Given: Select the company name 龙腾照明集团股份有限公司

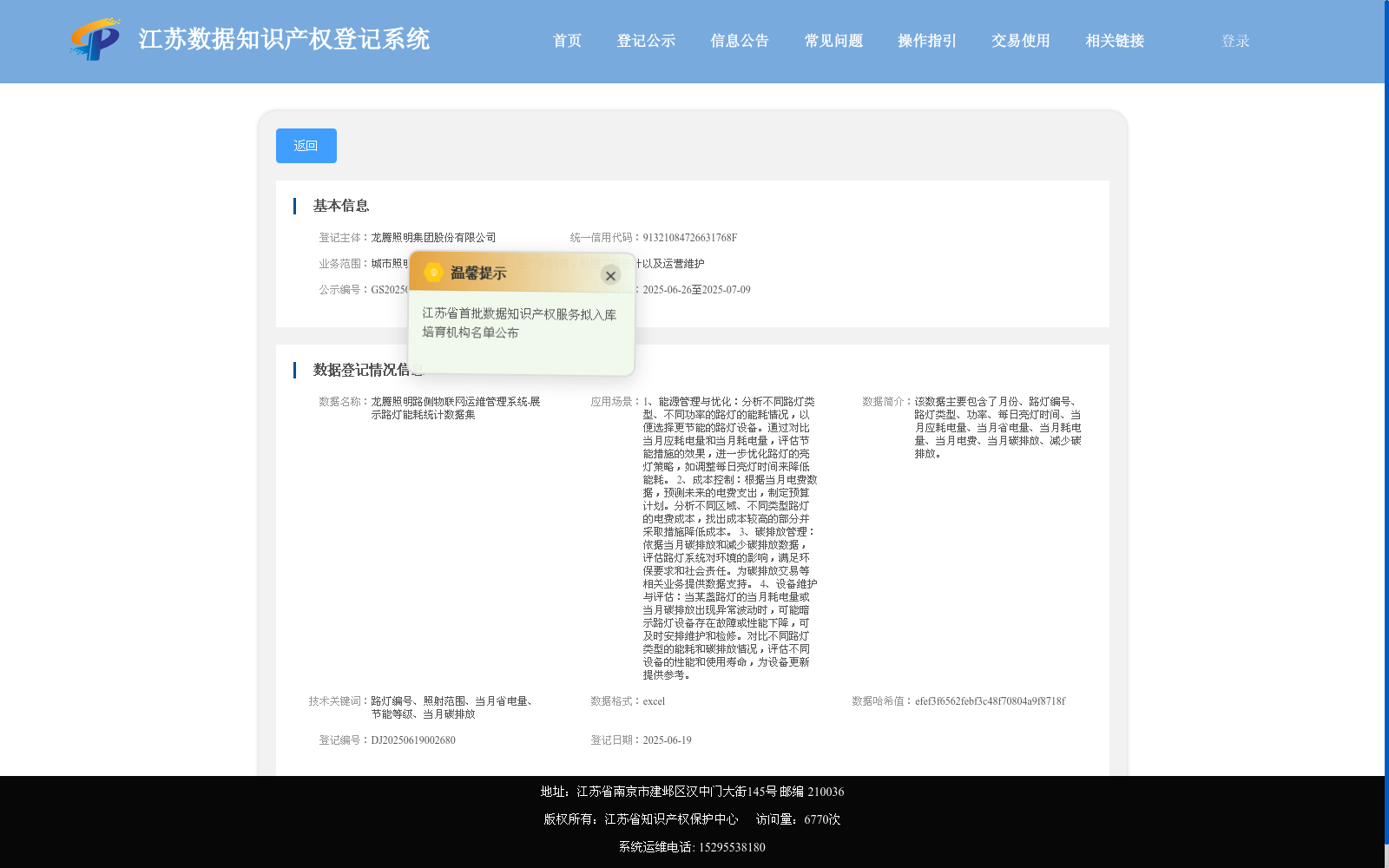Looking at the screenshot, I should (x=433, y=238).
